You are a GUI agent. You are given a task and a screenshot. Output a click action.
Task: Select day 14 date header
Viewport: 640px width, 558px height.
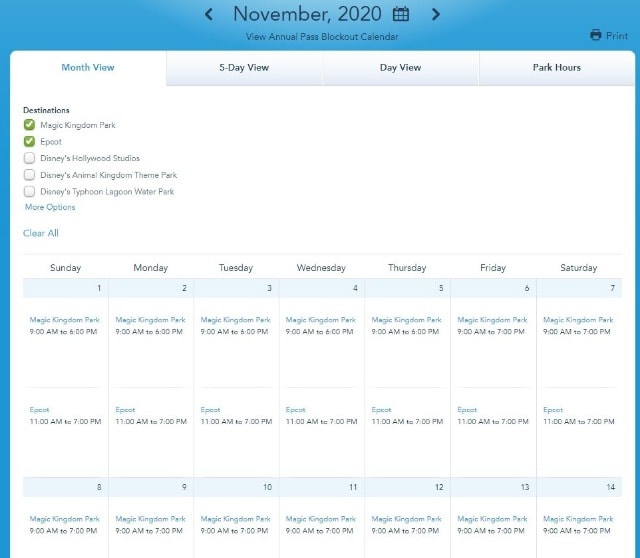pyautogui.click(x=579, y=487)
